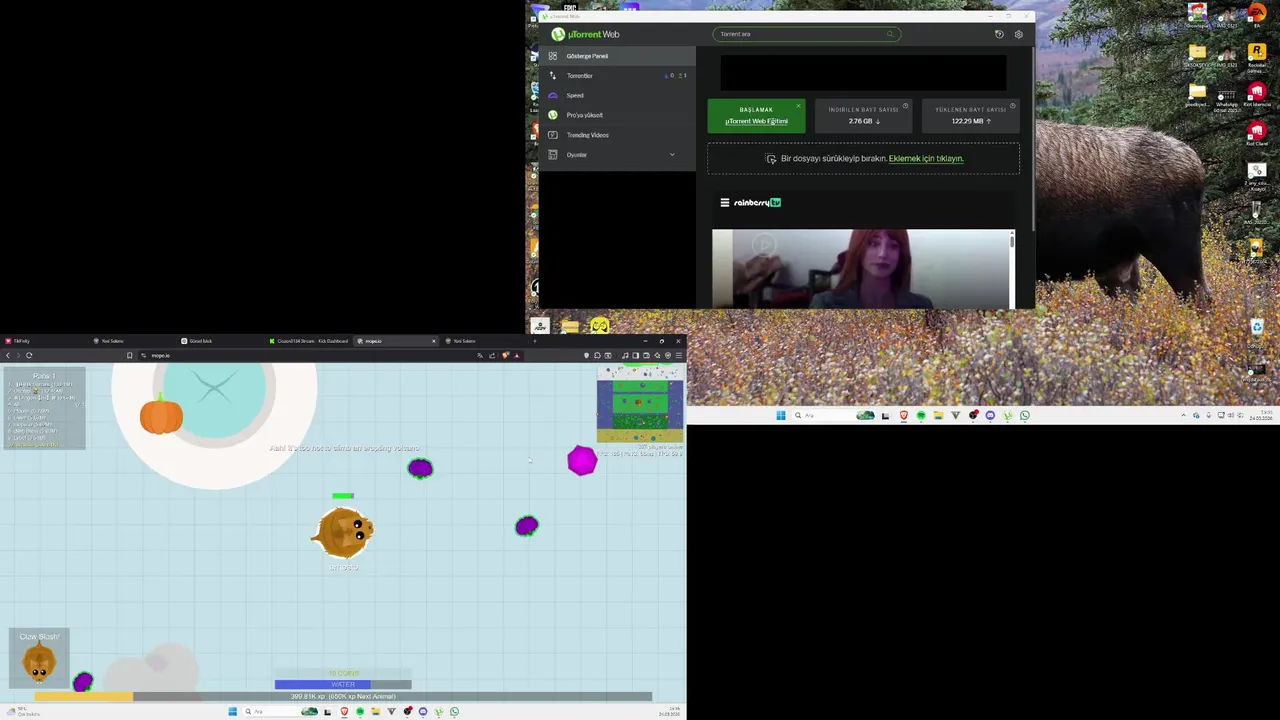Click help icon beside uTorrent settings gear
The height and width of the screenshot is (720, 1280).
pyautogui.click(x=998, y=34)
